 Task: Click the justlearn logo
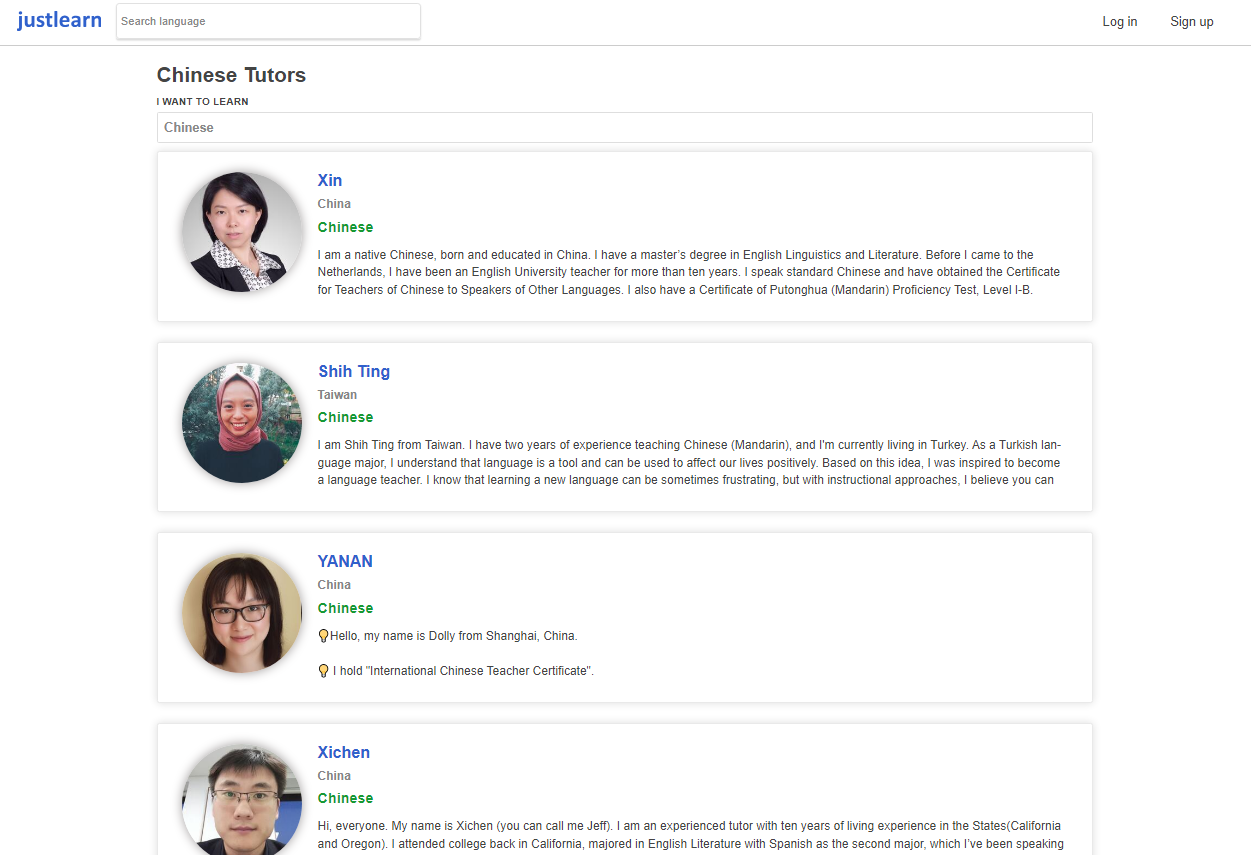[59, 21]
